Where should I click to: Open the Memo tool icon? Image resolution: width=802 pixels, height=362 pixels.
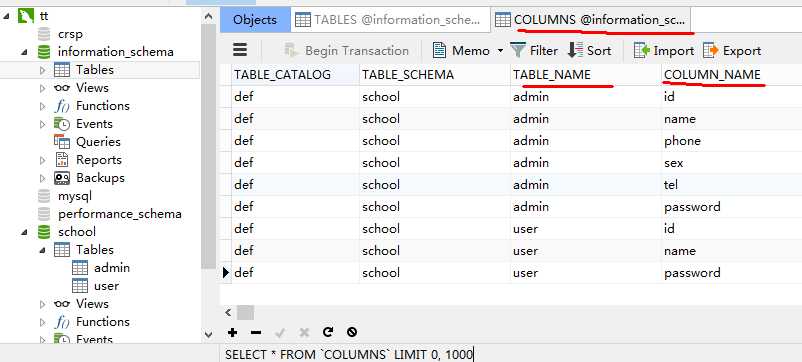[439, 51]
